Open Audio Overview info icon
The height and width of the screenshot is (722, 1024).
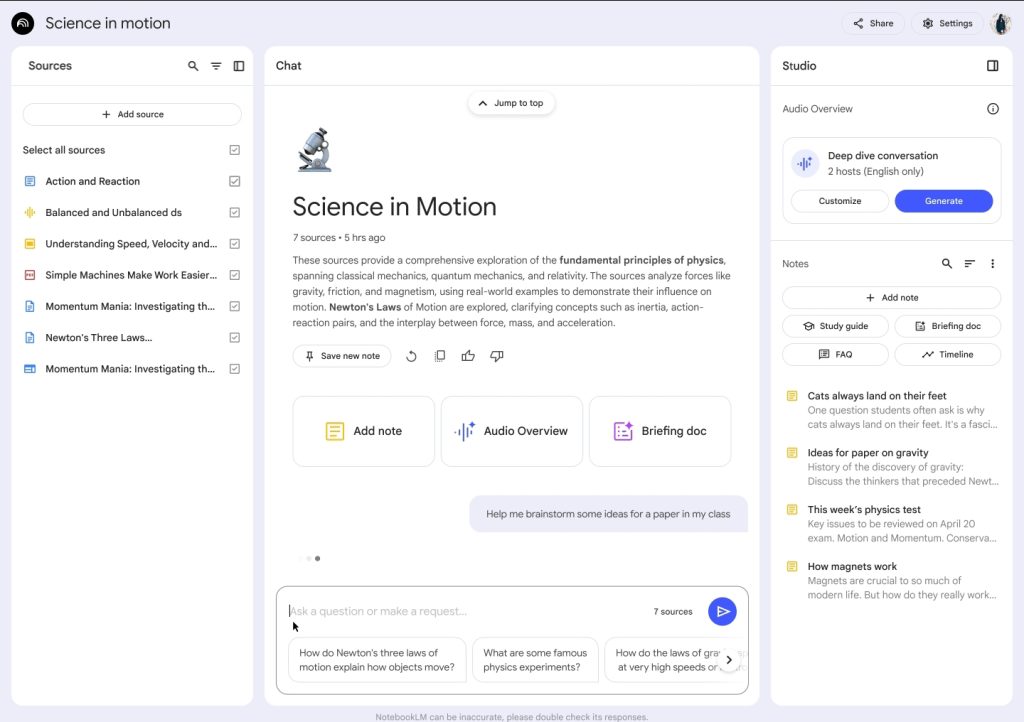[992, 109]
